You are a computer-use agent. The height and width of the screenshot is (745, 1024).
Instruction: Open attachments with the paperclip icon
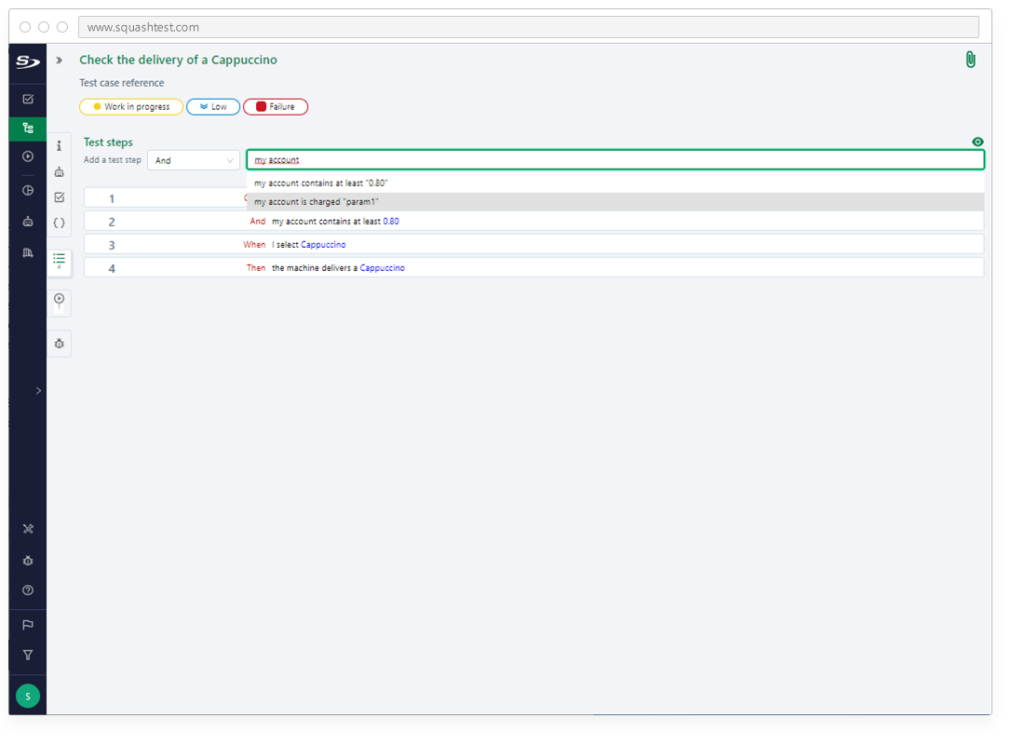pos(970,59)
